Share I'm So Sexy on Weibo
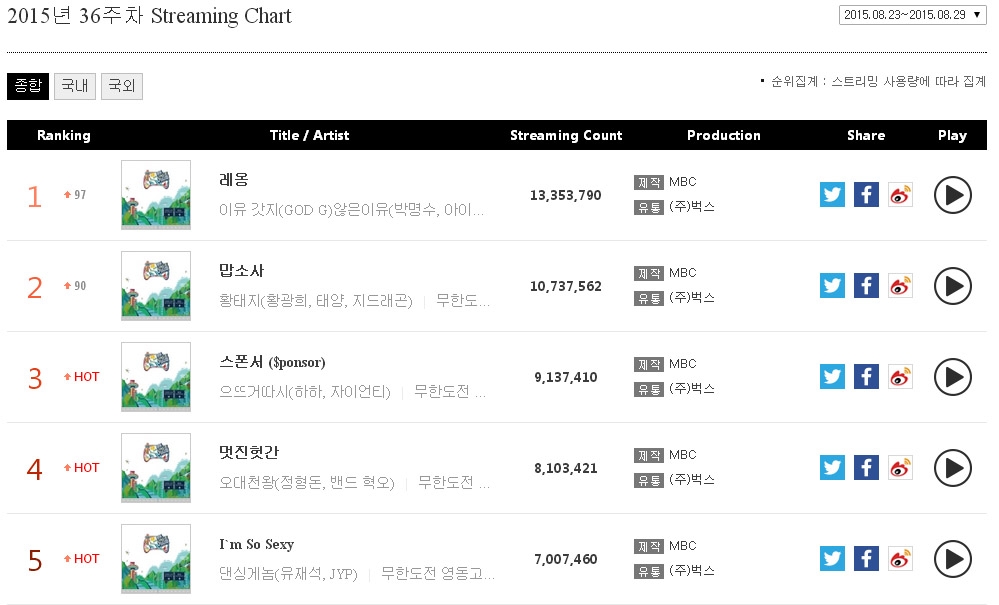Screen dimensions: 999x605 [900, 559]
